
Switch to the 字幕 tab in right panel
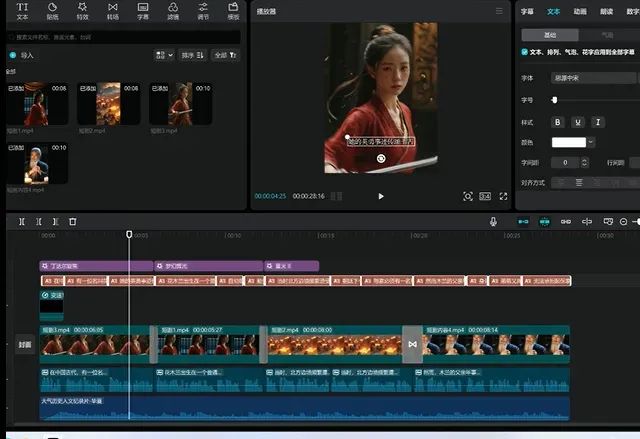click(x=527, y=11)
